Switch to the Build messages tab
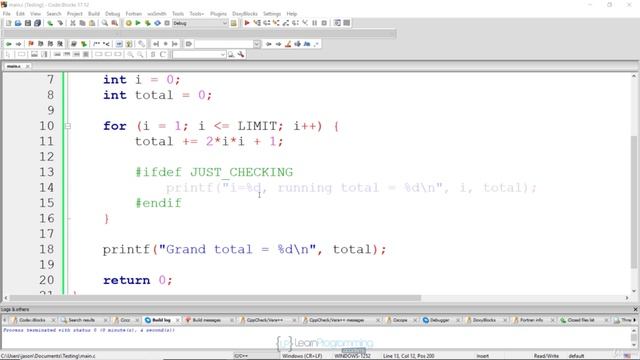The width and height of the screenshot is (640, 360). [x=206, y=320]
